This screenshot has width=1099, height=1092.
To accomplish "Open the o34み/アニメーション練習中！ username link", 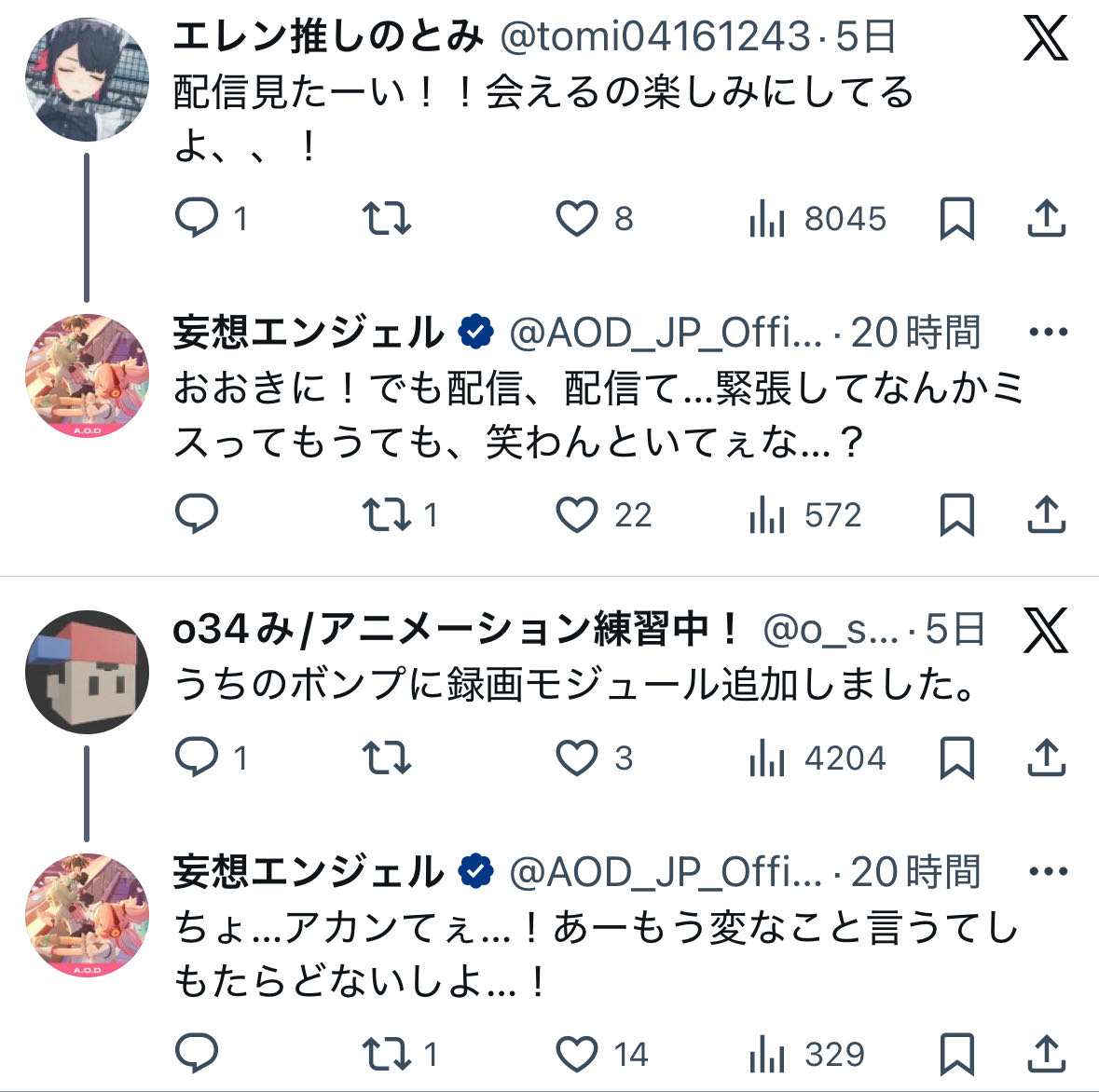I will [457, 631].
